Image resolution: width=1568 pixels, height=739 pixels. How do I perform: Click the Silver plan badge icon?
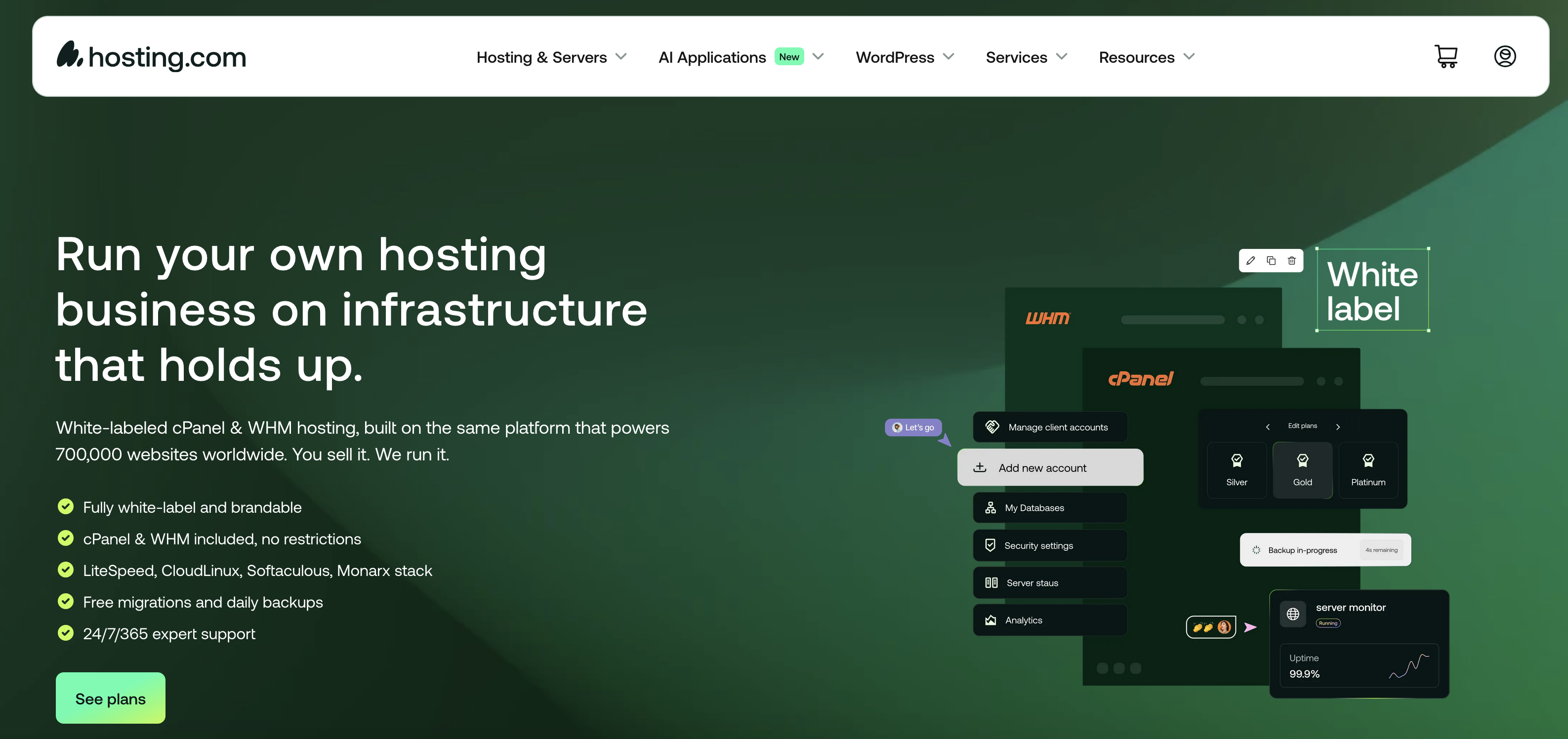(1236, 461)
